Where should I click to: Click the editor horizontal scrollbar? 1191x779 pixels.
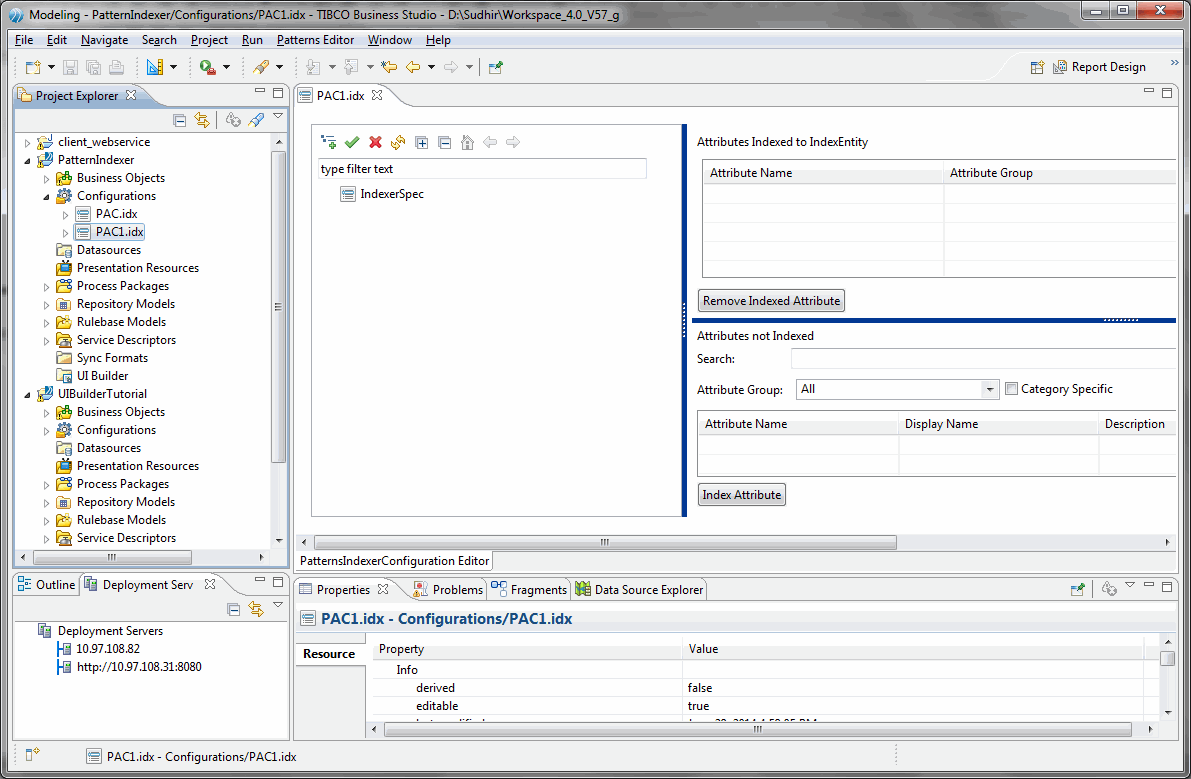(605, 542)
